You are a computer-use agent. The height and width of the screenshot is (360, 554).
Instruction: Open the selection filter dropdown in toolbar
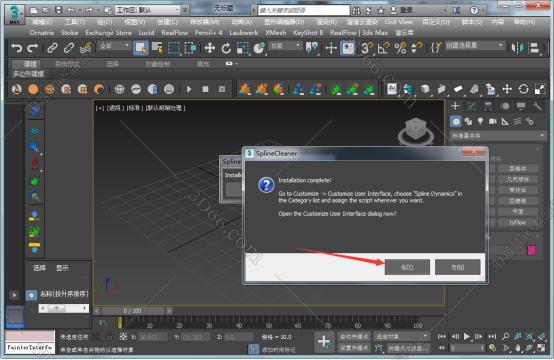[114, 46]
